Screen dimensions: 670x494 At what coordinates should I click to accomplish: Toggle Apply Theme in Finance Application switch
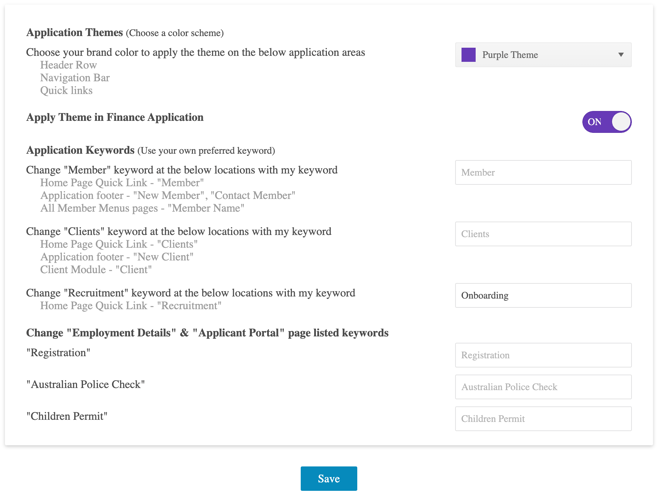(606, 122)
